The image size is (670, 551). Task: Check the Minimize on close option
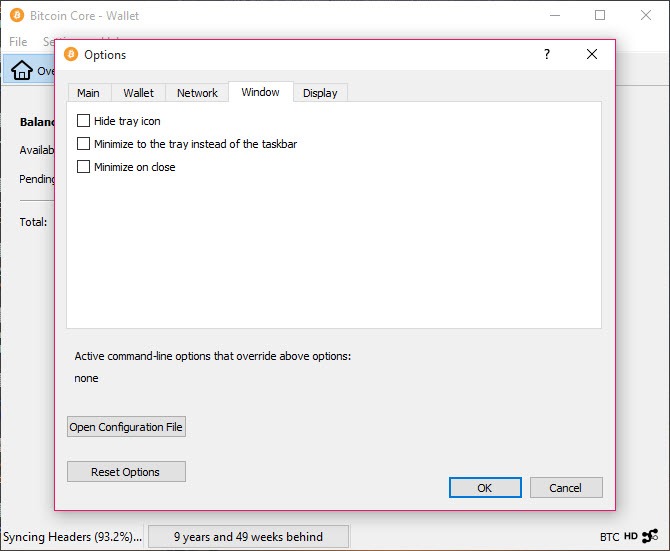coord(83,167)
